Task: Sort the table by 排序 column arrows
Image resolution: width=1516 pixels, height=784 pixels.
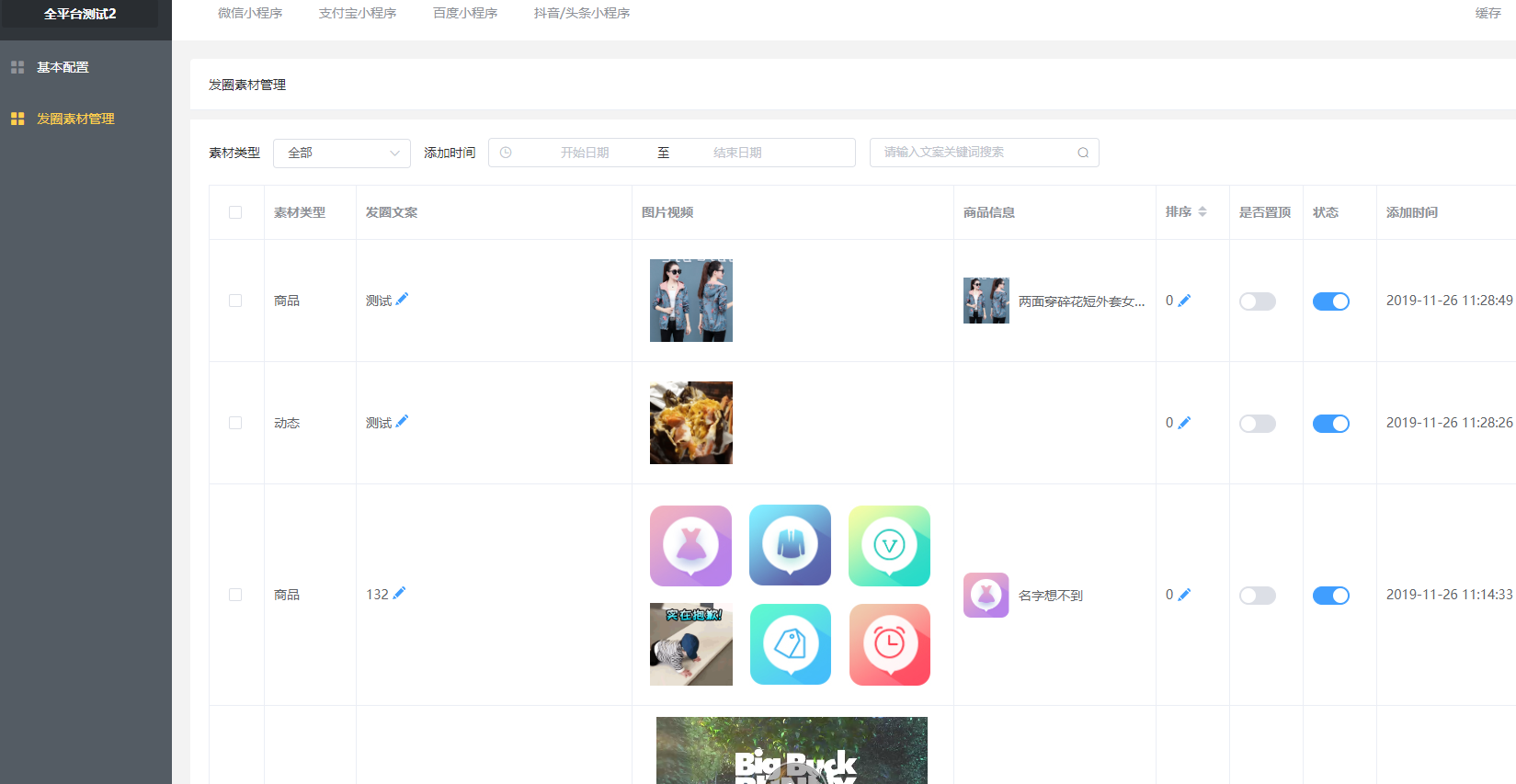Action: point(1203,211)
